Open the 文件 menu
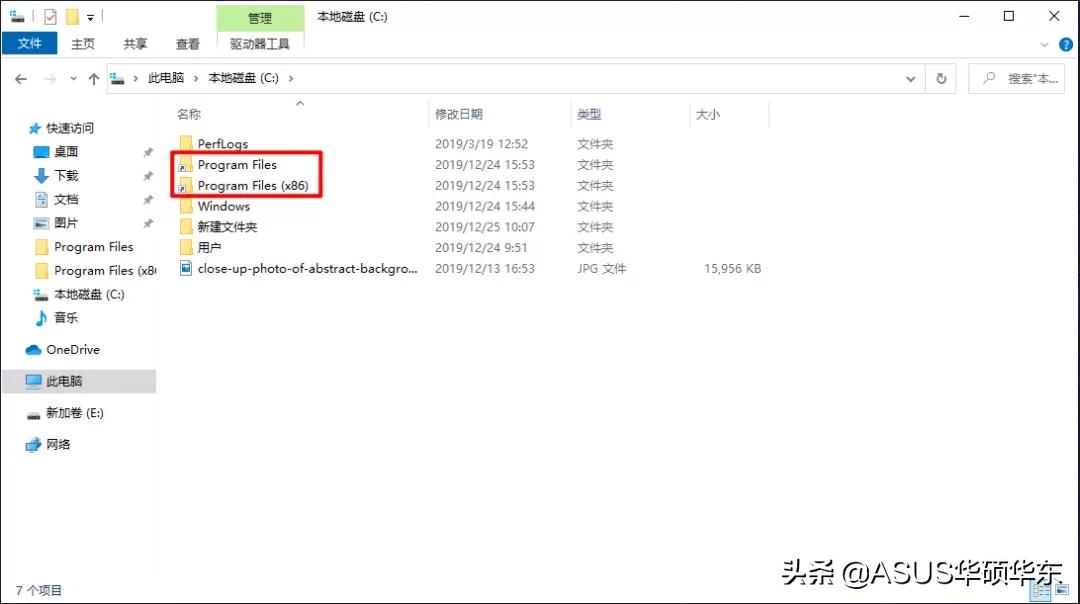 30,44
